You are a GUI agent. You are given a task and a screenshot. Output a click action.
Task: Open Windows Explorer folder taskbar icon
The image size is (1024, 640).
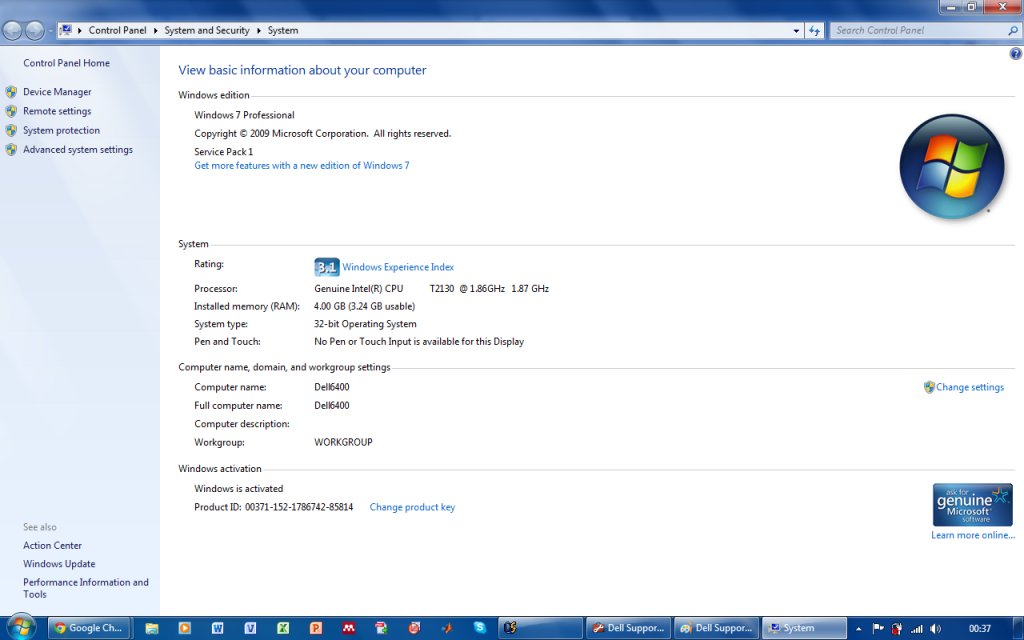click(152, 628)
